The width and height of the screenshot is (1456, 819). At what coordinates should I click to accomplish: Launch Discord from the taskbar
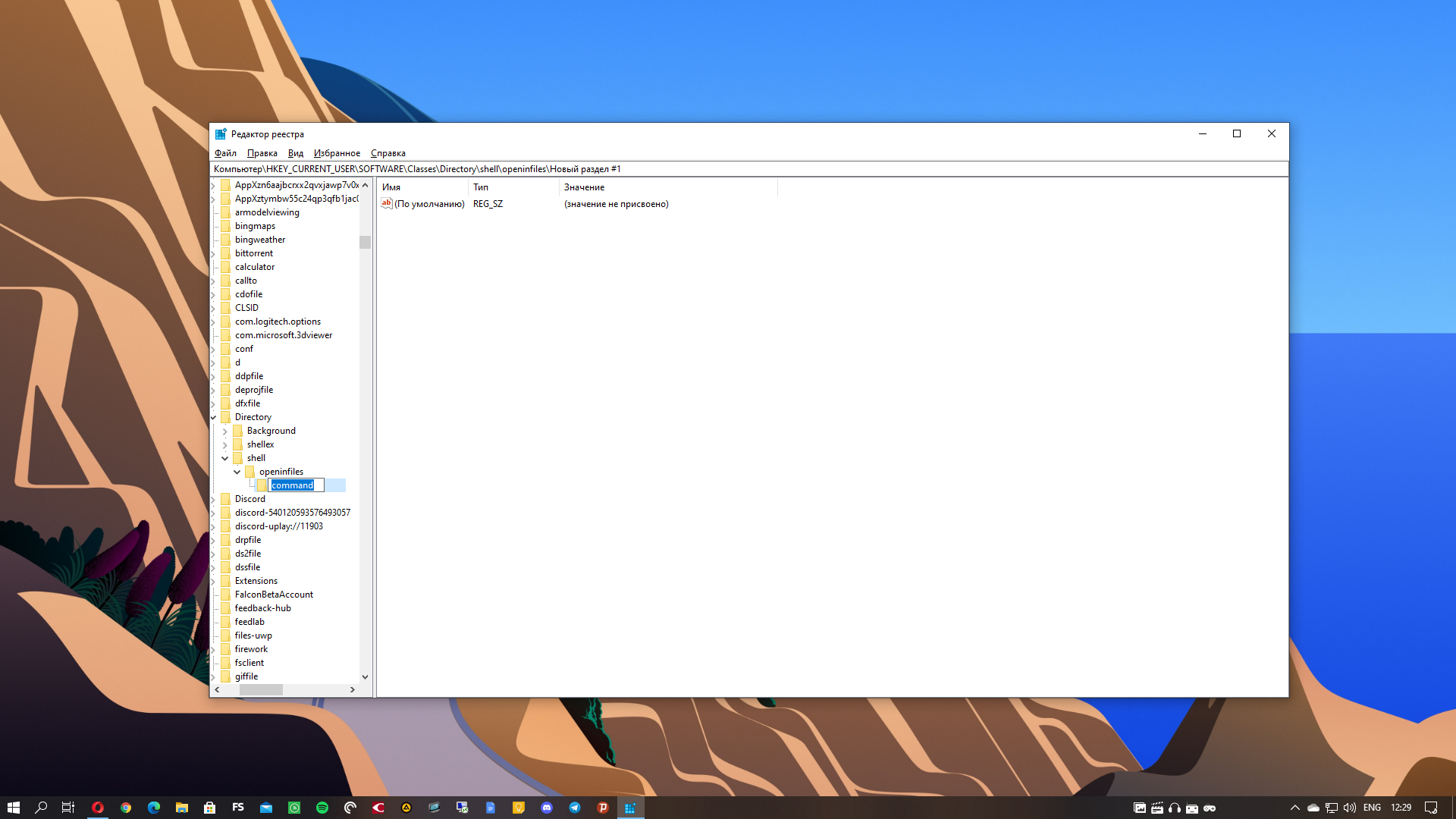(547, 808)
